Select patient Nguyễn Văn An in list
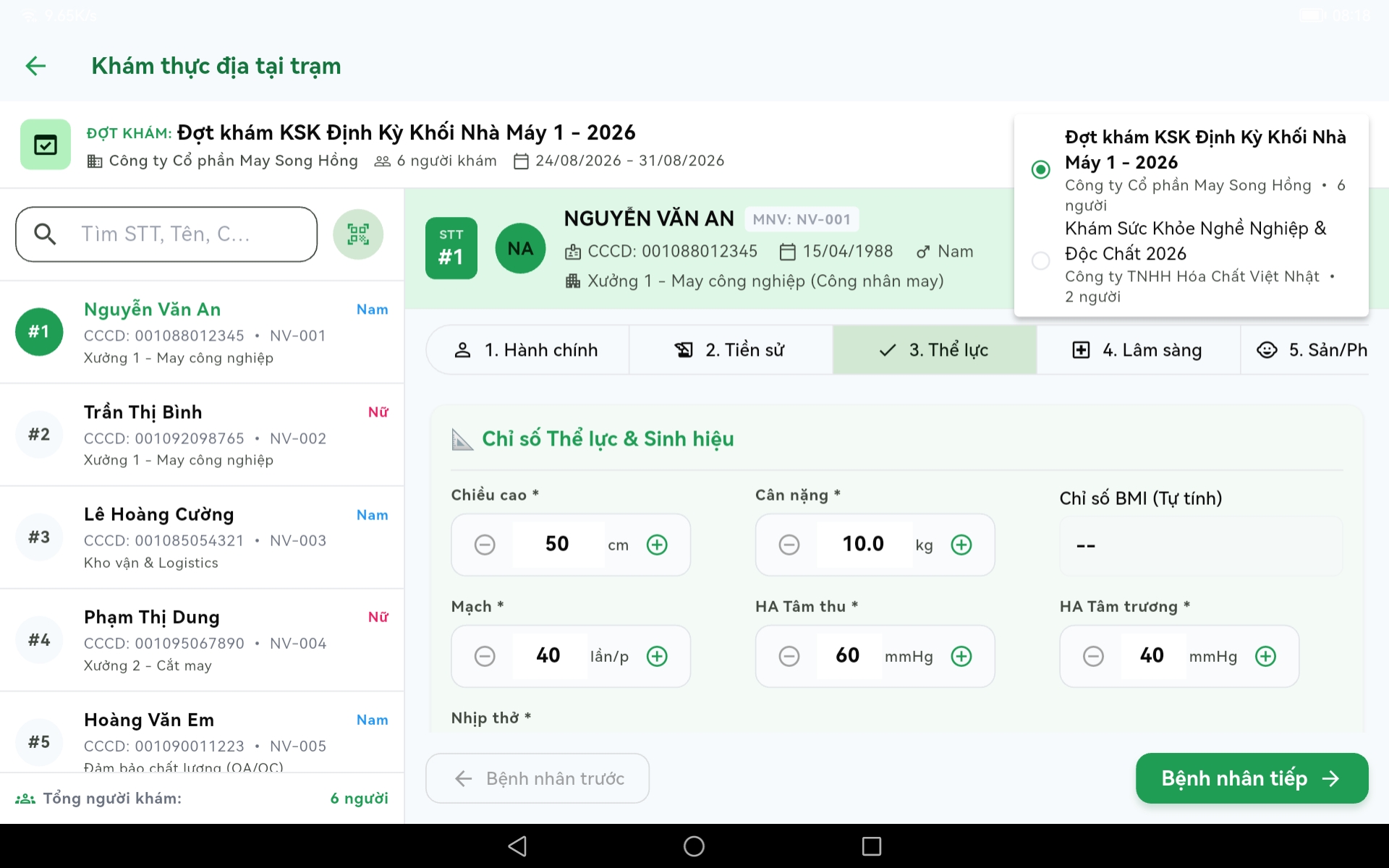 click(x=202, y=332)
